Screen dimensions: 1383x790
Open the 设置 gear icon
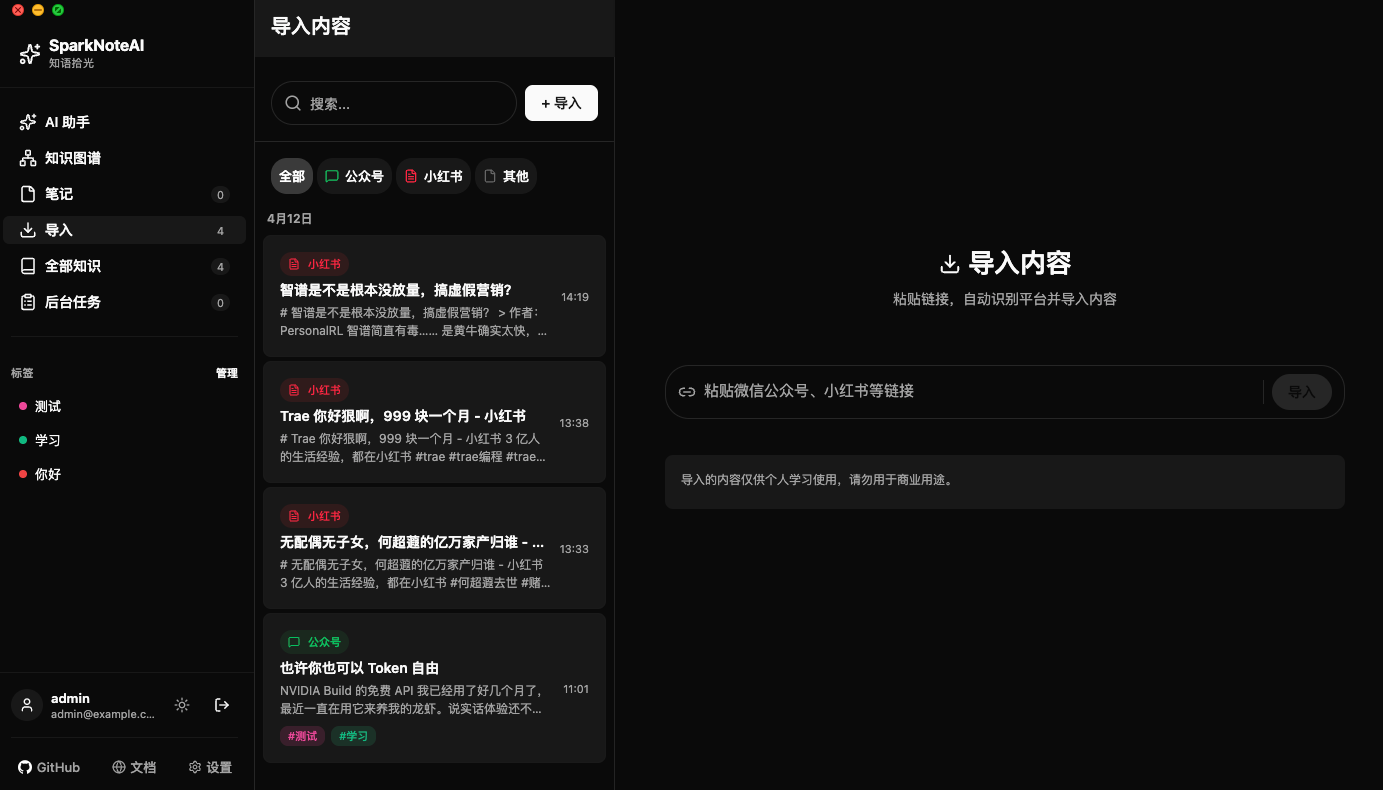point(195,767)
